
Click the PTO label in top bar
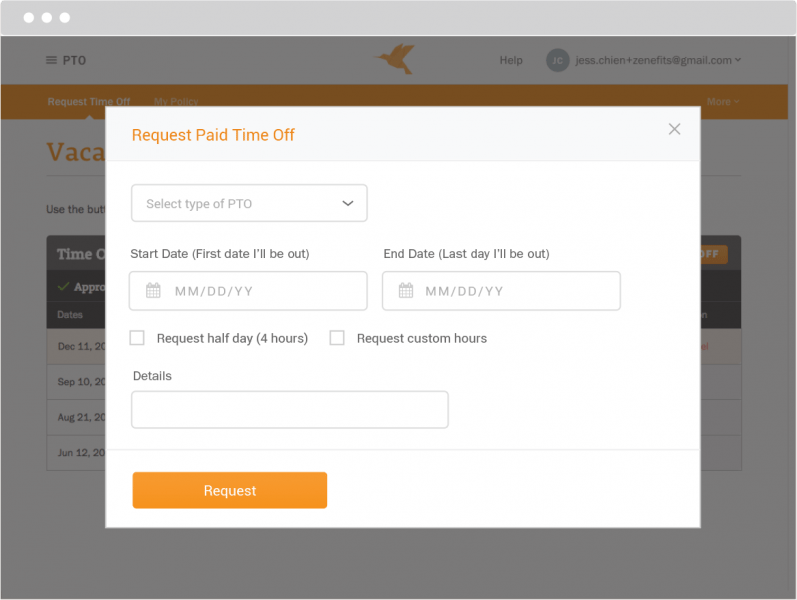pyautogui.click(x=74, y=61)
